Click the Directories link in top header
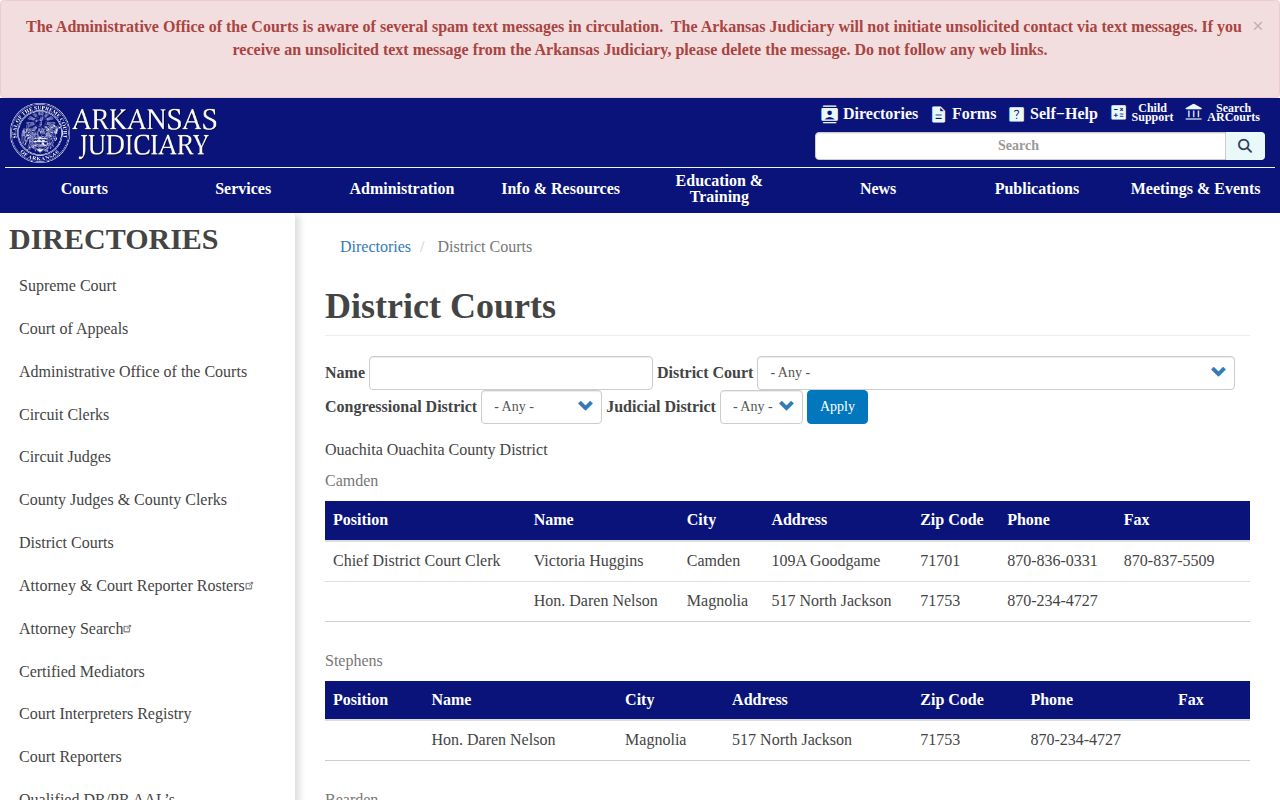 (x=880, y=114)
